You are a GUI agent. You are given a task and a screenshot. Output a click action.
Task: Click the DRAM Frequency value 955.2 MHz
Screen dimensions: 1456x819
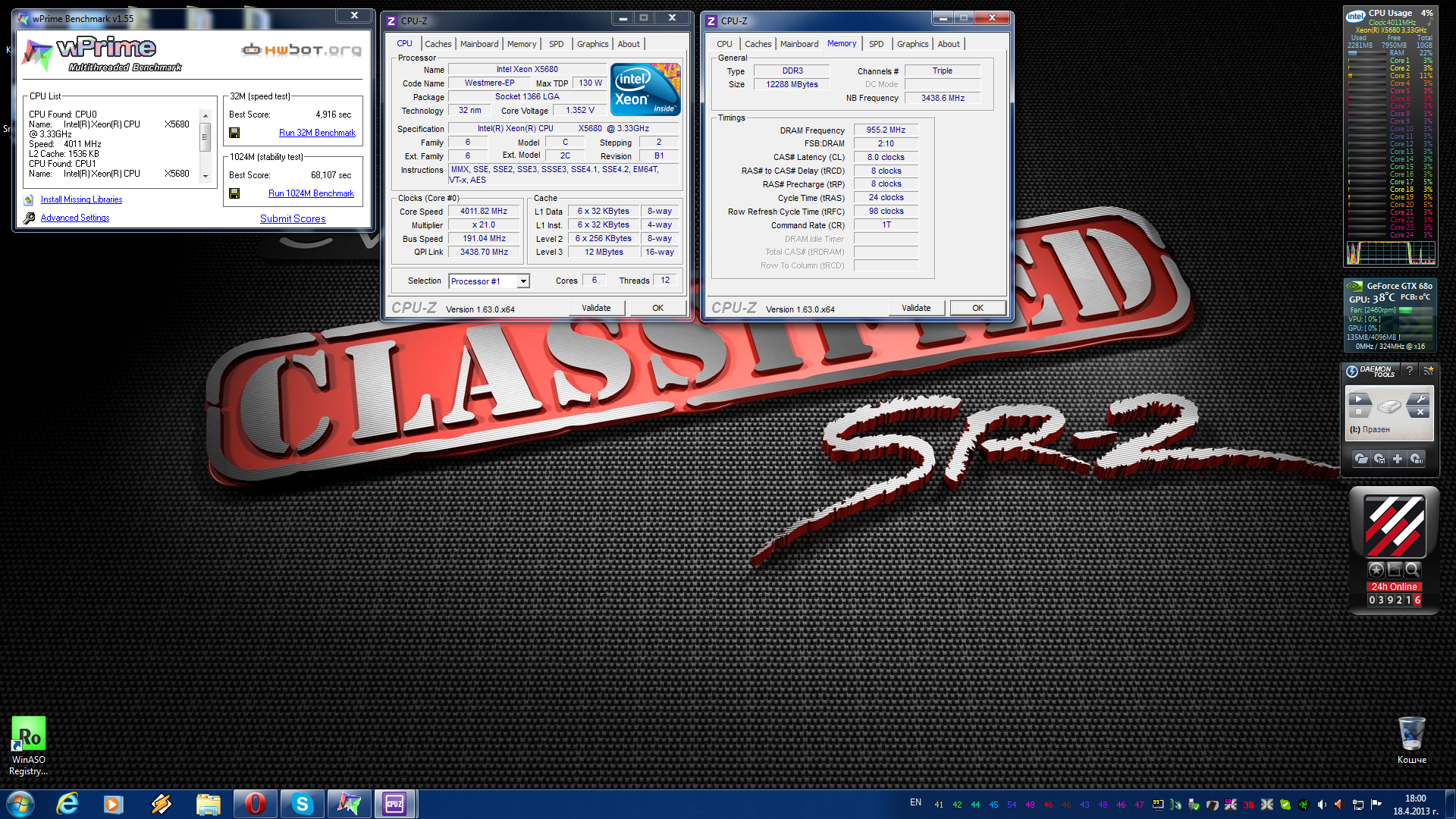pos(886,130)
